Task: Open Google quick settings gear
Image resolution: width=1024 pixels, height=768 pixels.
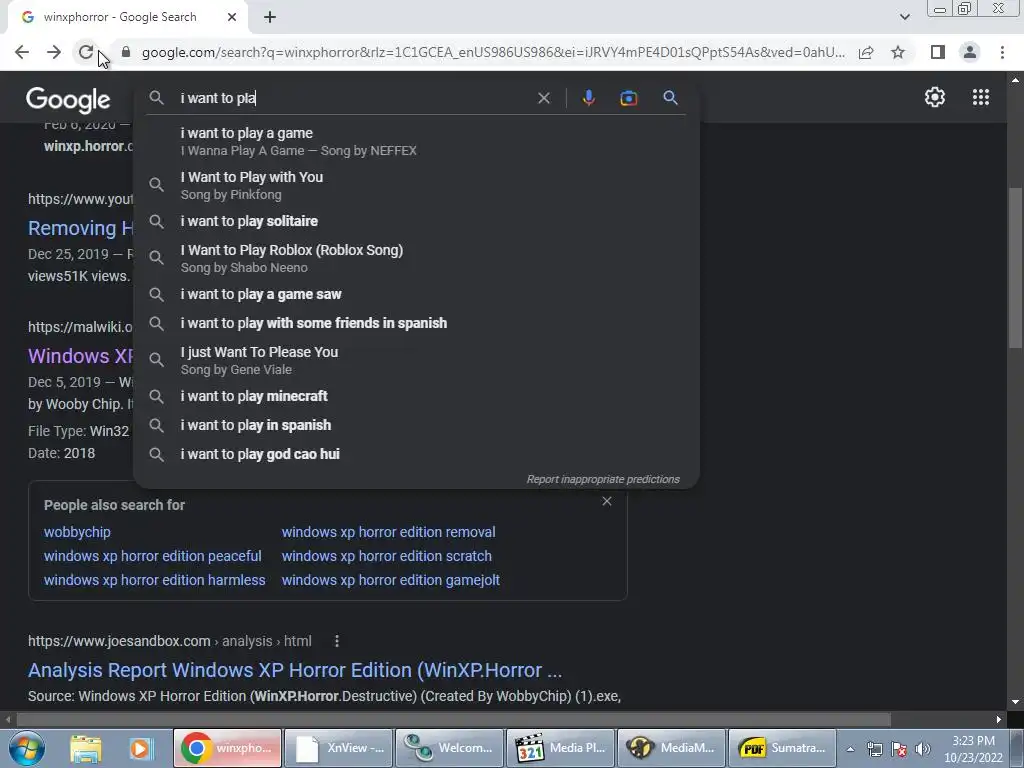Action: tap(935, 97)
